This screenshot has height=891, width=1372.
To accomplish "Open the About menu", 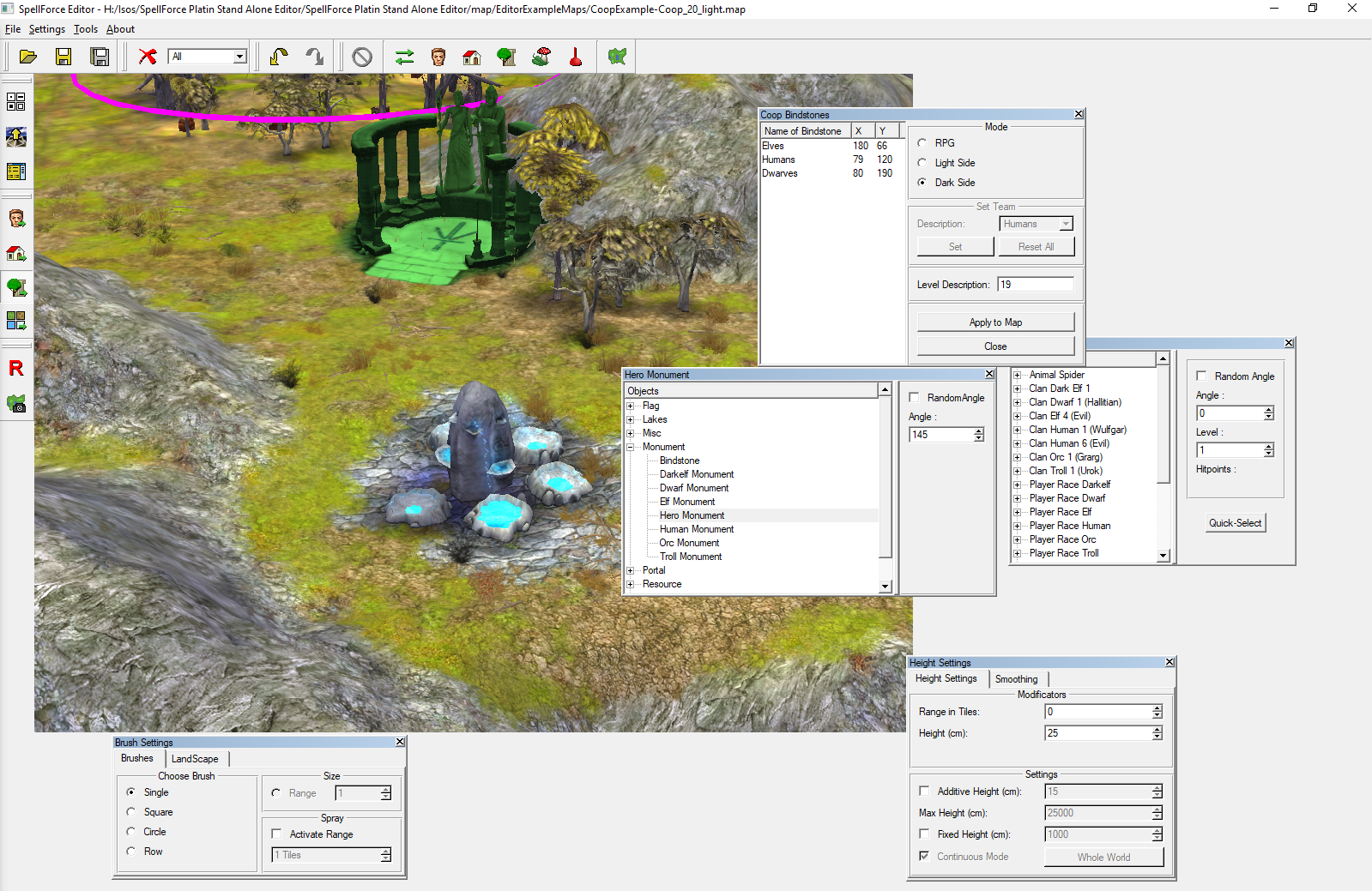I will pos(121,29).
